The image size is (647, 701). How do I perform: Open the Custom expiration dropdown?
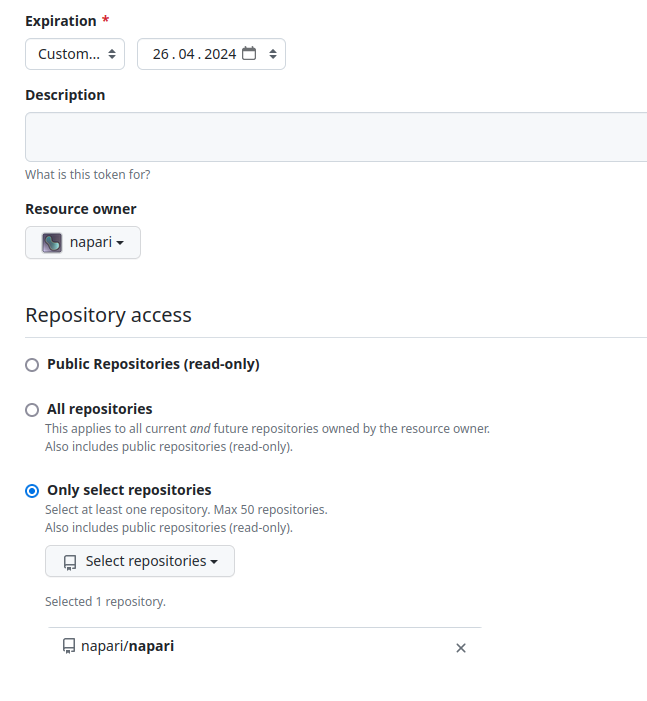(x=69, y=54)
